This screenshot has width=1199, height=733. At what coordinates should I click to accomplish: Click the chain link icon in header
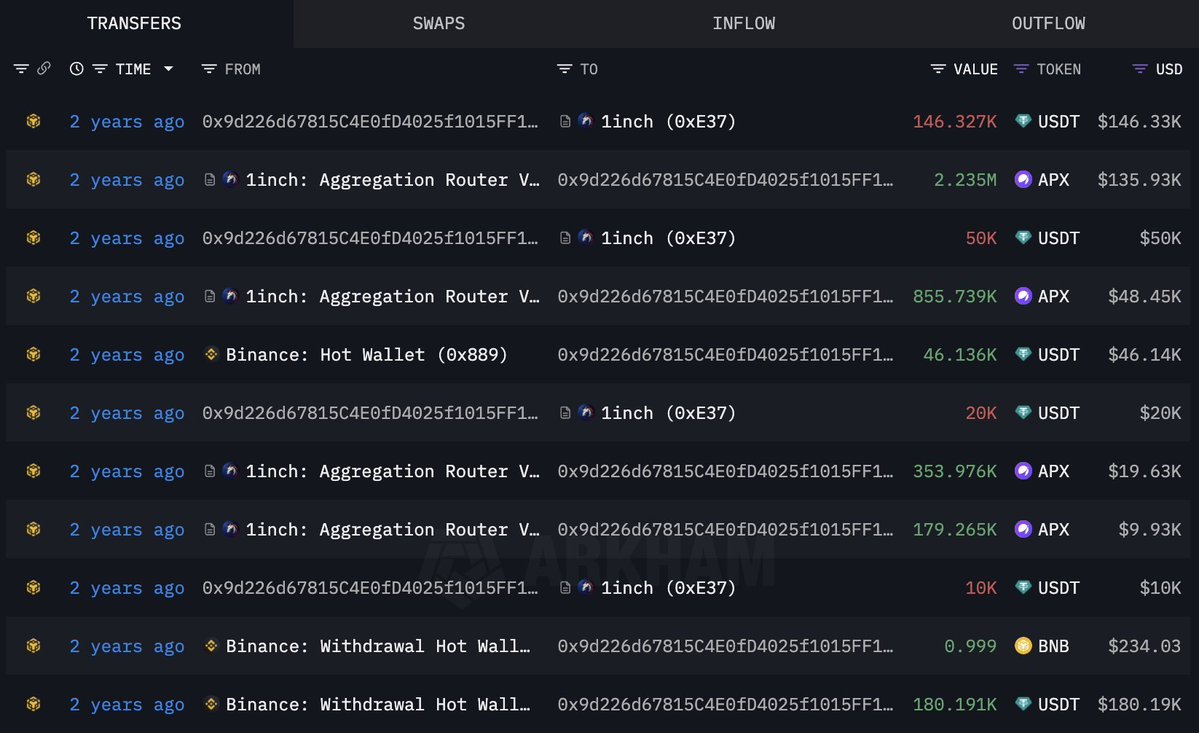click(x=44, y=69)
